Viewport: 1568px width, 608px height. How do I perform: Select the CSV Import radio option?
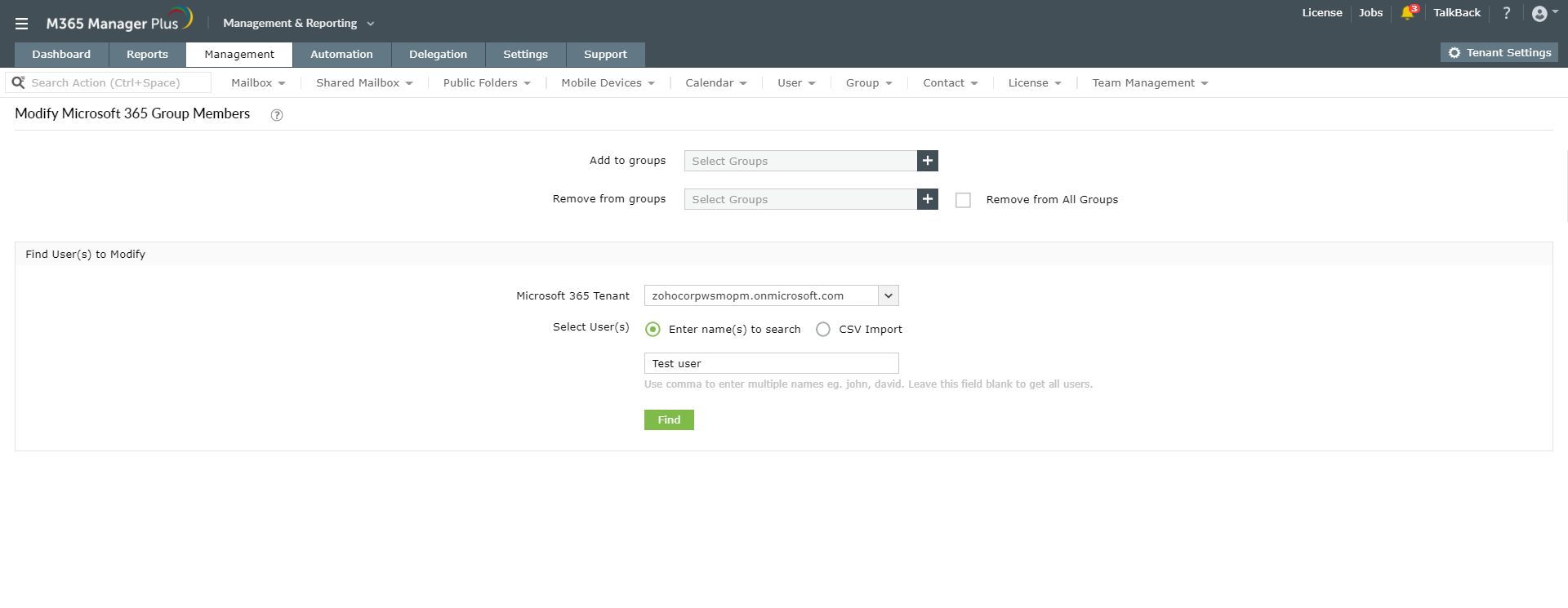pyautogui.click(x=823, y=330)
